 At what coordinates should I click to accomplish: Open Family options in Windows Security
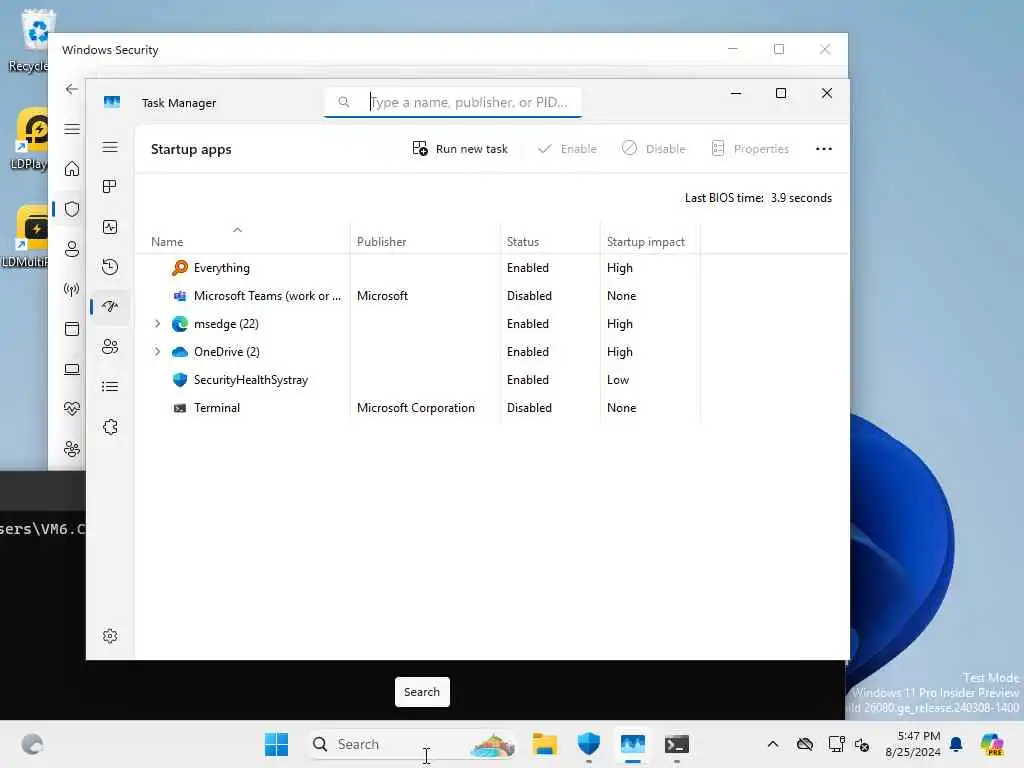pyautogui.click(x=72, y=449)
